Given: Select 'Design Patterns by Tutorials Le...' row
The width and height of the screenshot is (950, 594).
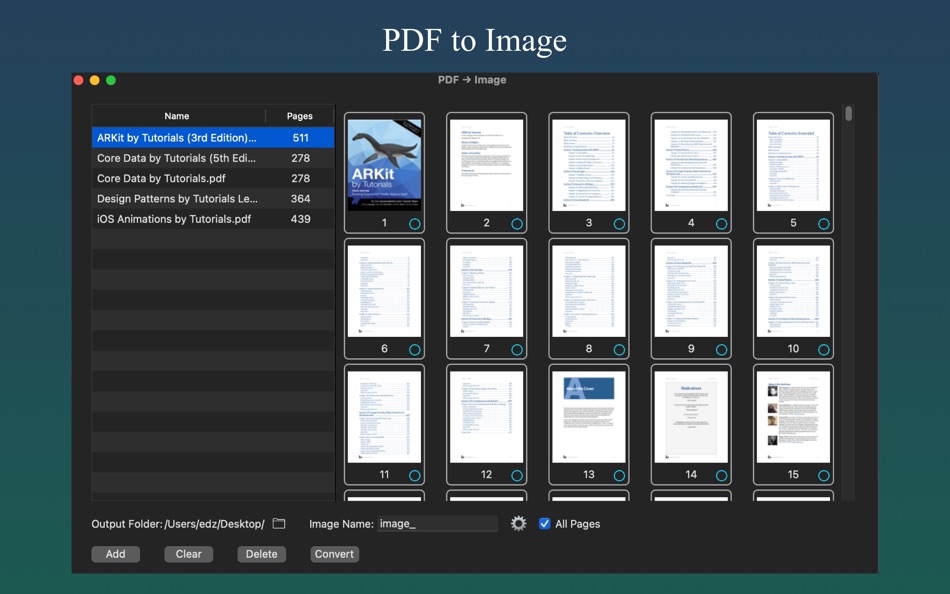Looking at the screenshot, I should coord(213,198).
